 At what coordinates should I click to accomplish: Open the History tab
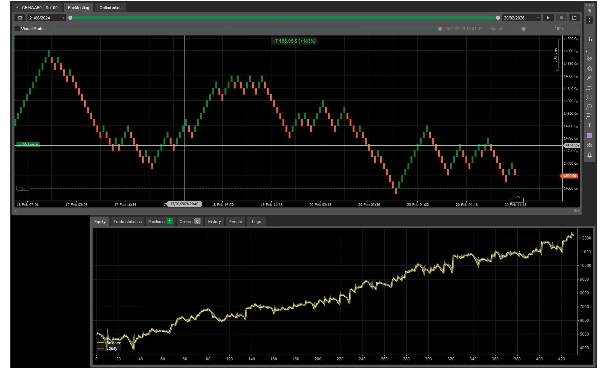pos(214,221)
